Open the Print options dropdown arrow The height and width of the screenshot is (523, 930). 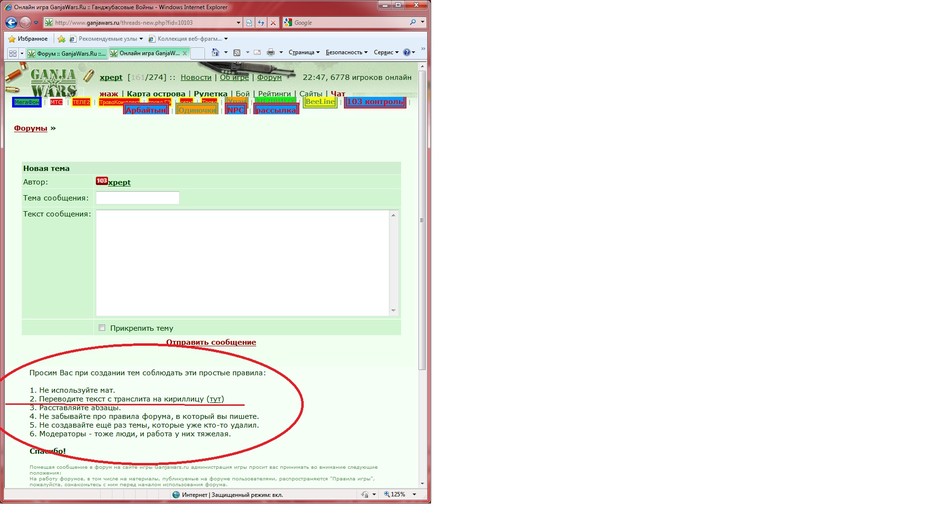click(x=281, y=52)
